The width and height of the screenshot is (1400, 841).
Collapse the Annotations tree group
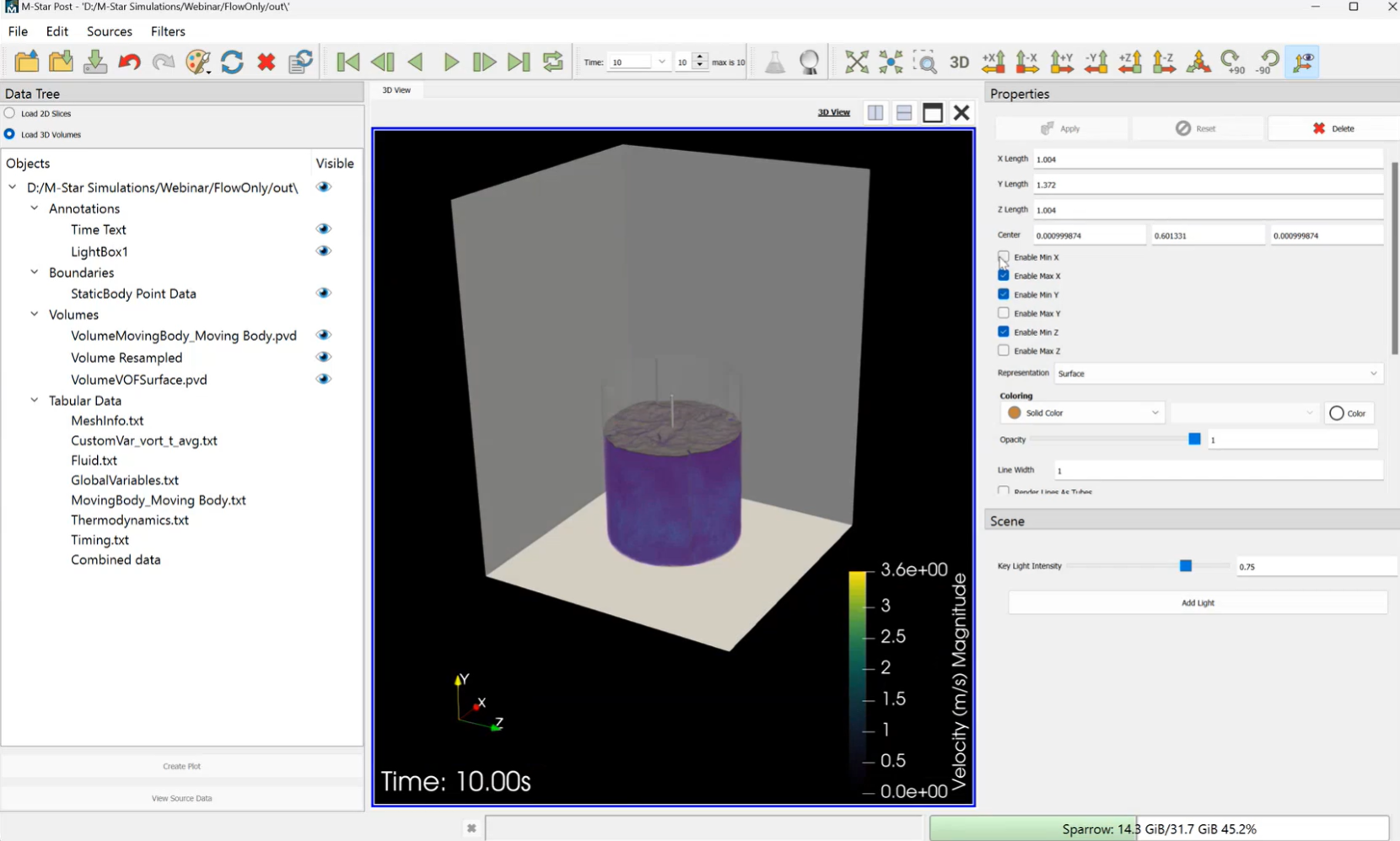coord(35,208)
